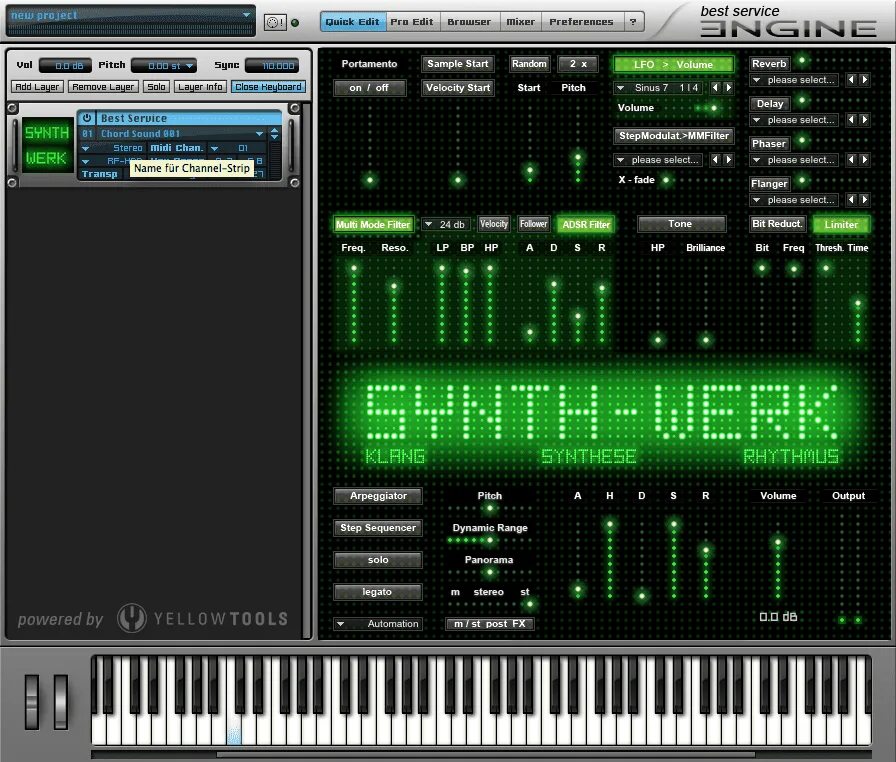
Task: Click the Solo button in layer toolbar
Action: pyautogui.click(x=156, y=87)
